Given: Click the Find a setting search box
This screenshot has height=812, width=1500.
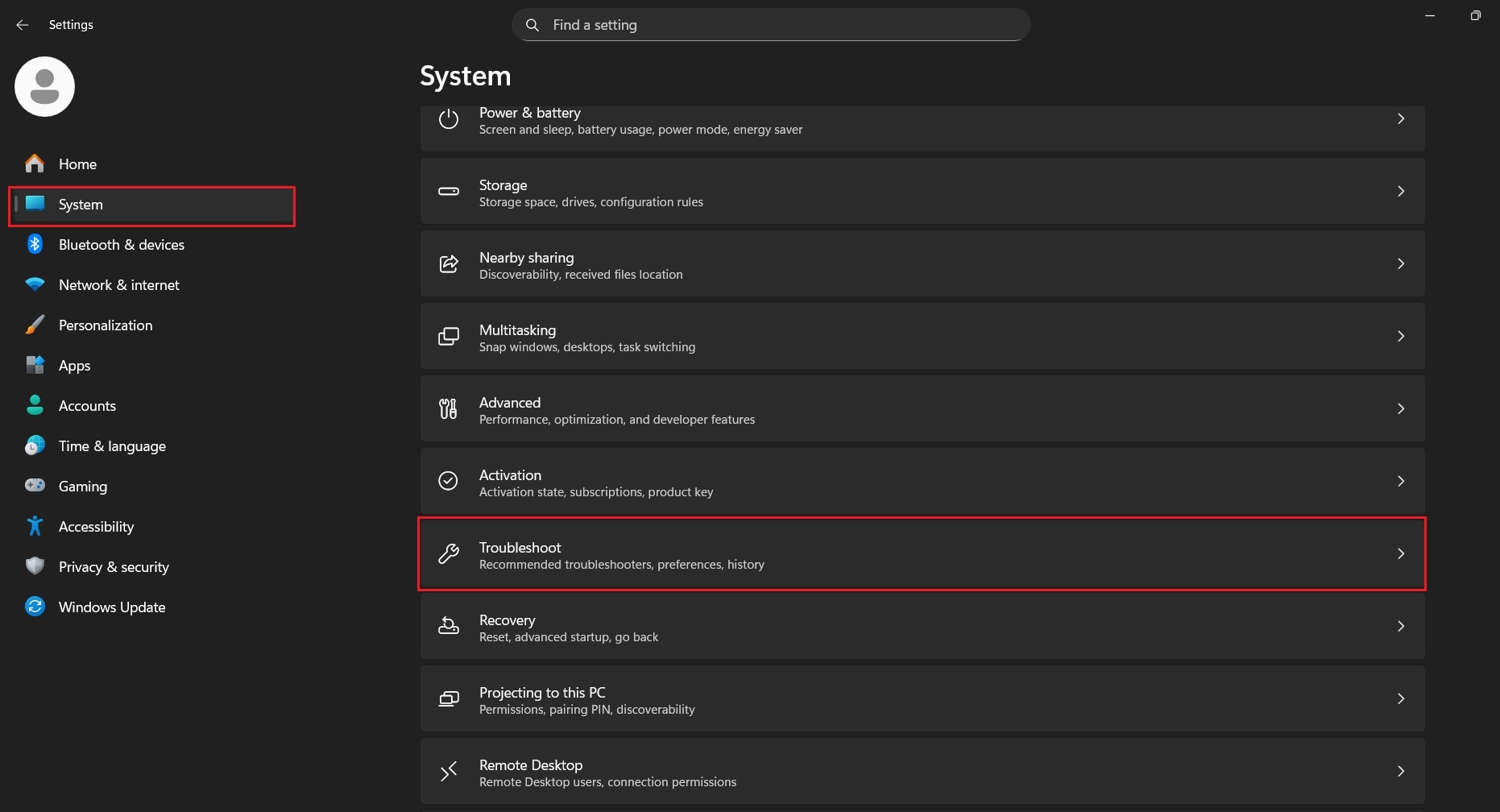Looking at the screenshot, I should tap(770, 25).
